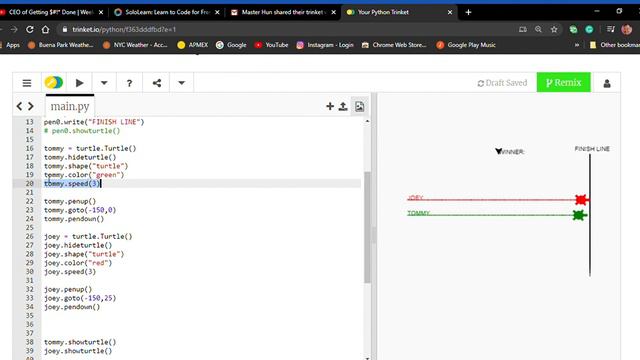Viewport: 640px width, 360px height.
Task: Open the Google bookmark
Action: click(x=231, y=45)
